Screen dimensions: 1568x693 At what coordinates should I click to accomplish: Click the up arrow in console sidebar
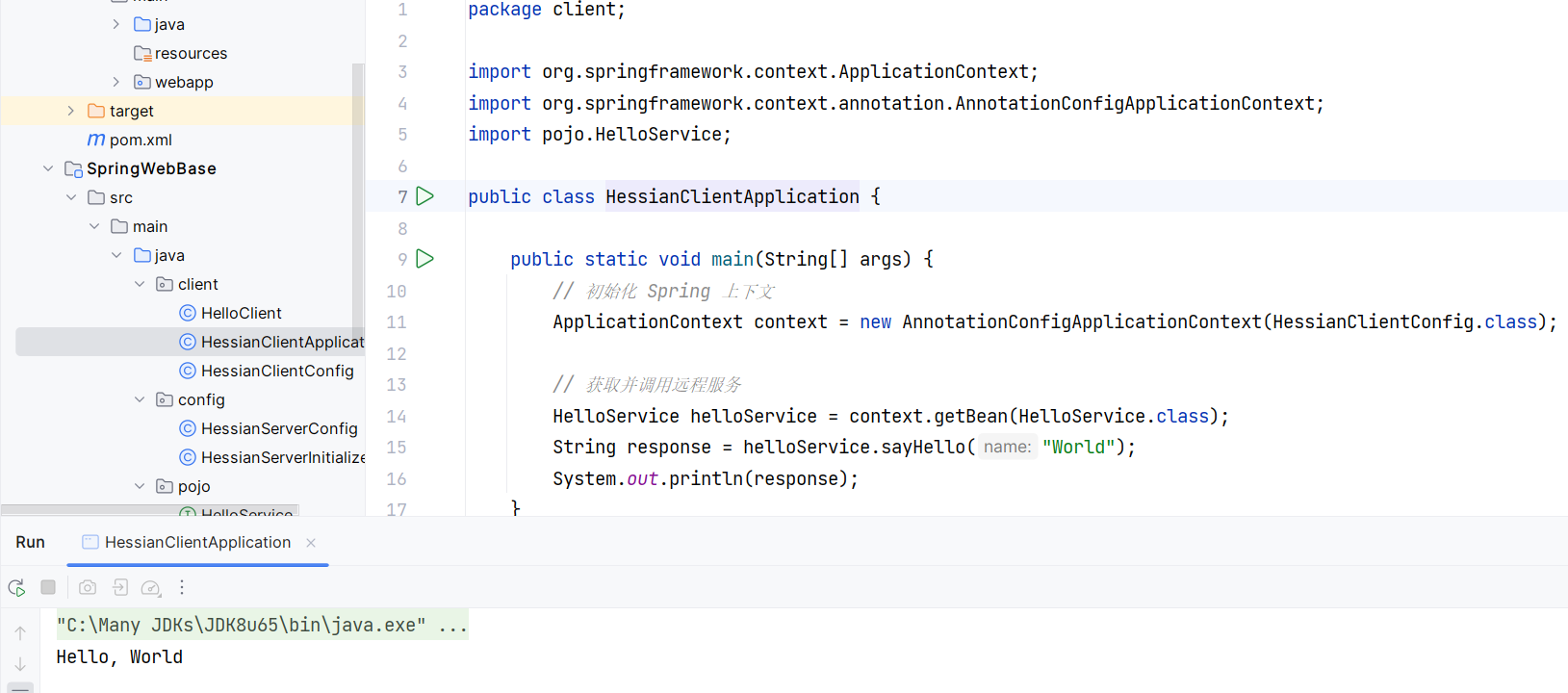click(x=20, y=632)
